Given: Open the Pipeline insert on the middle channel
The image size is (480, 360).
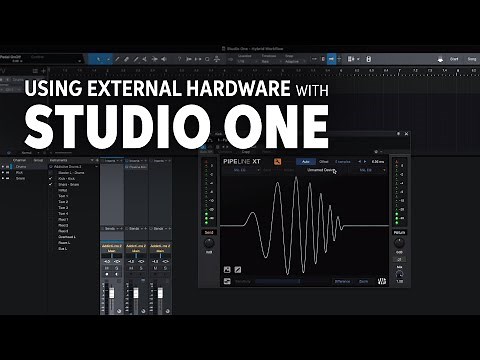Looking at the screenshot, I should 136,167.
